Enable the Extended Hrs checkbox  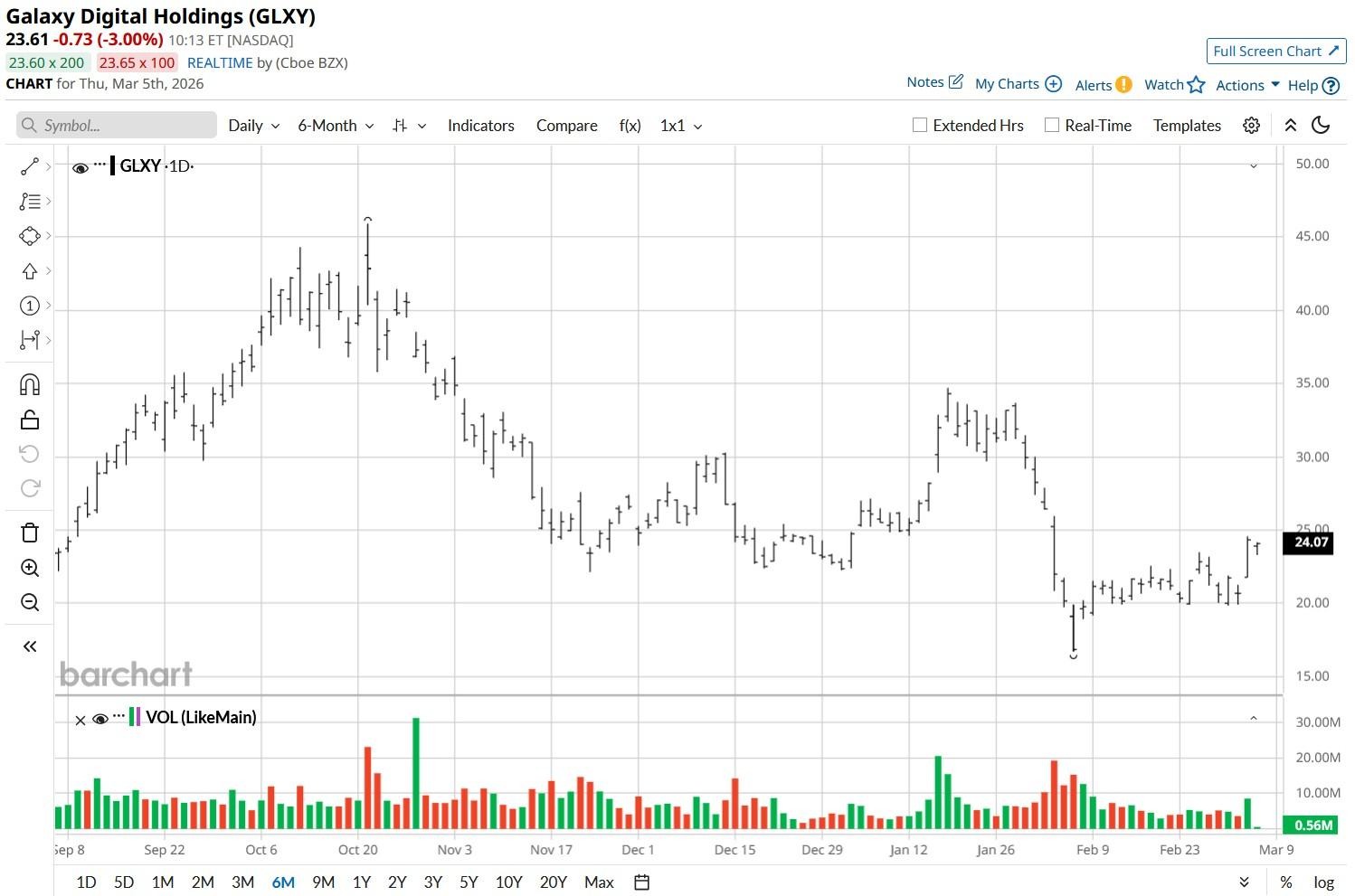point(920,126)
